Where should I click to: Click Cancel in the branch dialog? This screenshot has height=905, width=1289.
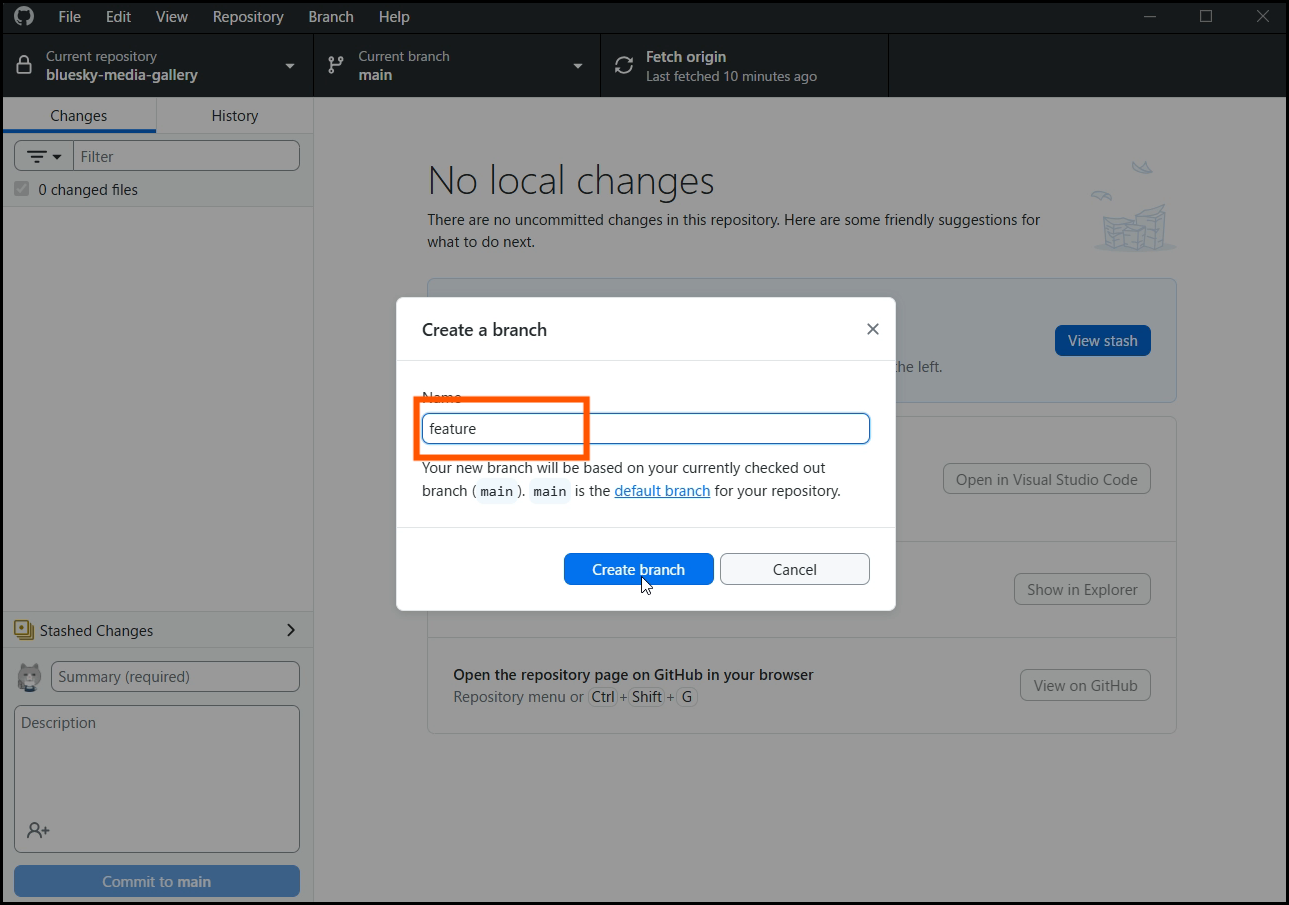795,569
